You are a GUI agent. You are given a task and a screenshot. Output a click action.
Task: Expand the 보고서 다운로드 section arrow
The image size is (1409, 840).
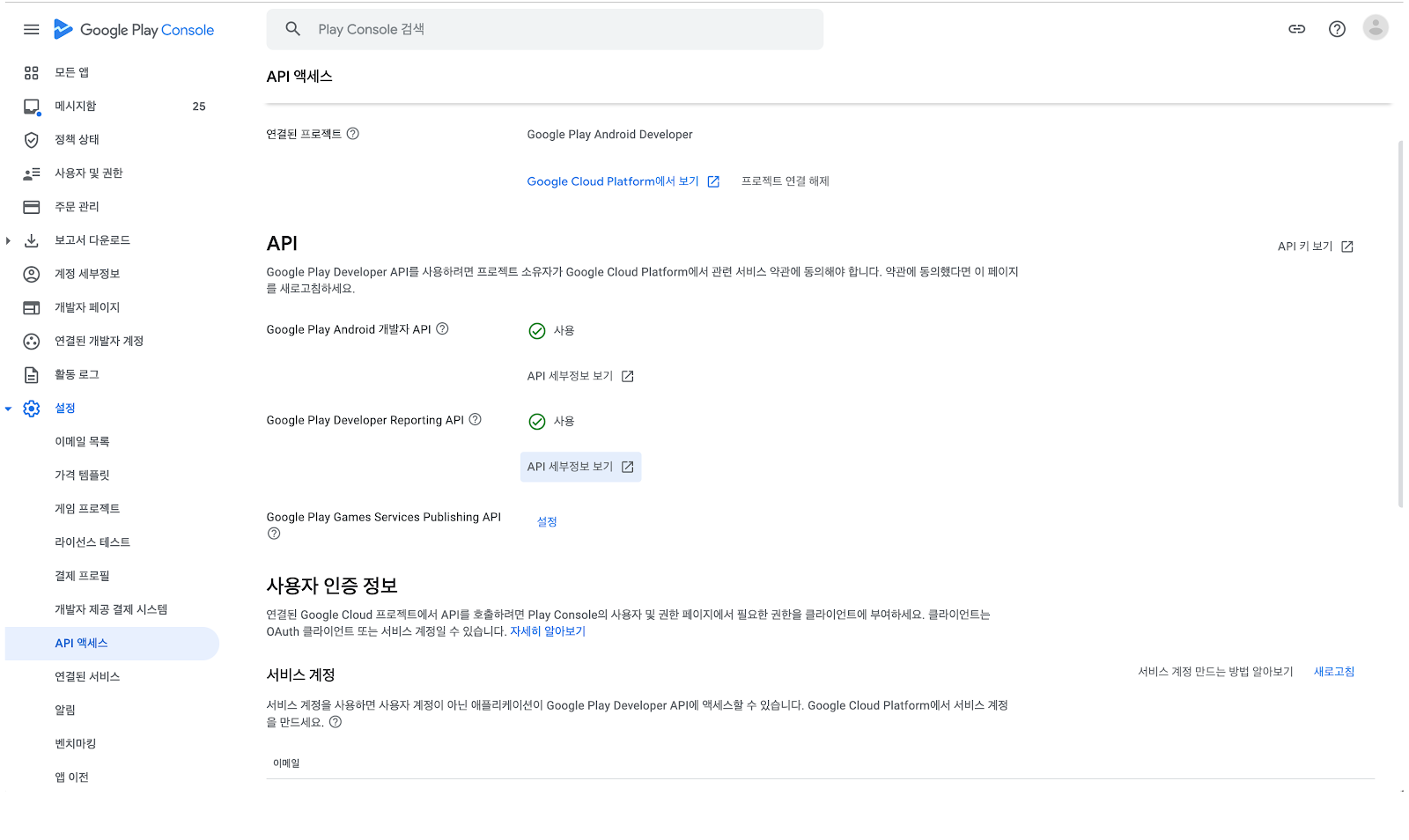pyautogui.click(x=8, y=240)
